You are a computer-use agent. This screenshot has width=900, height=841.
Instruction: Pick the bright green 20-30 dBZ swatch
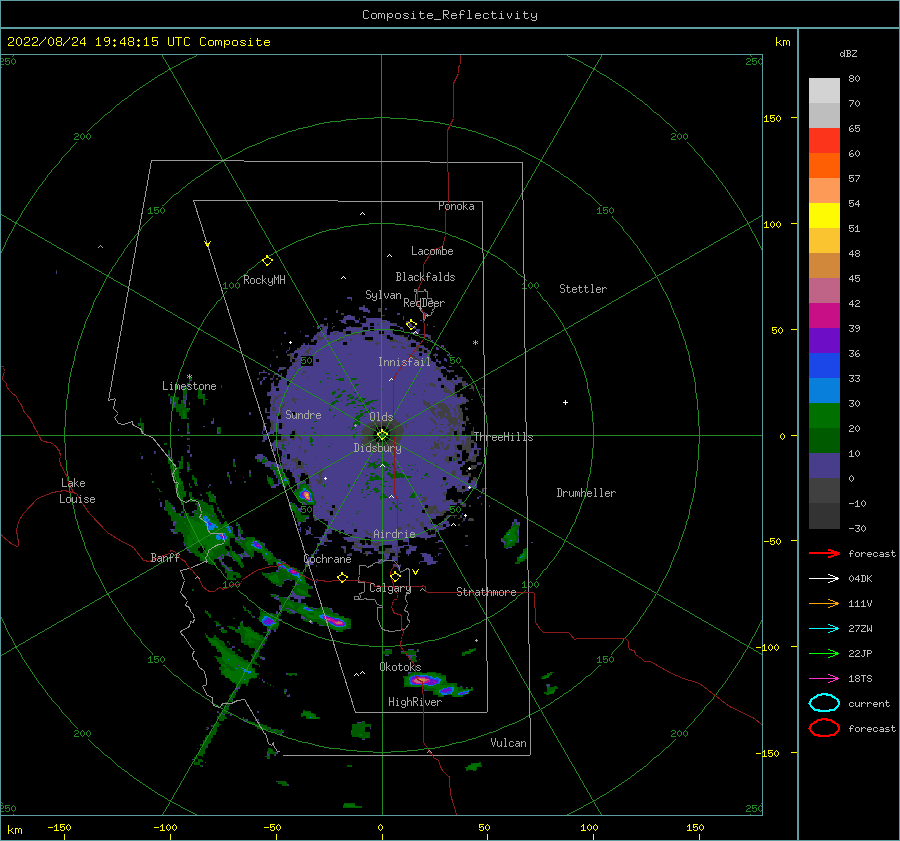click(x=824, y=415)
